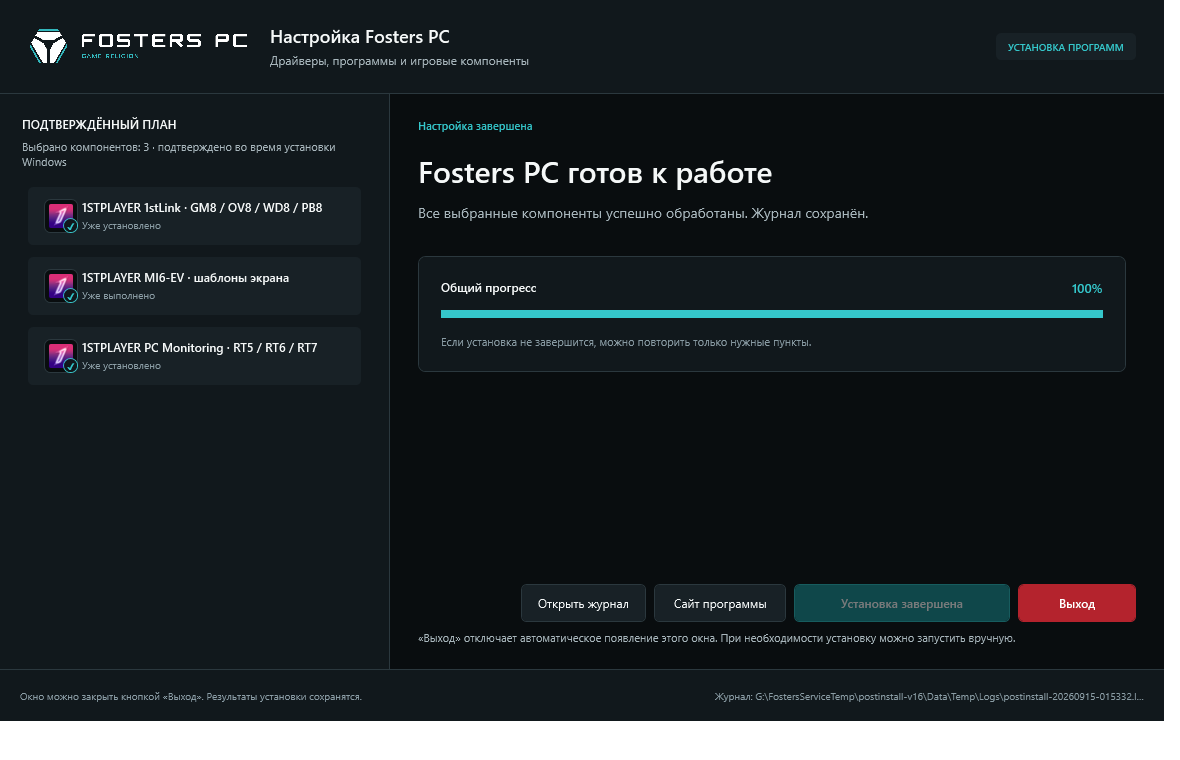Click the log path in the footer
This screenshot has width=1180, height=760.
click(929, 697)
